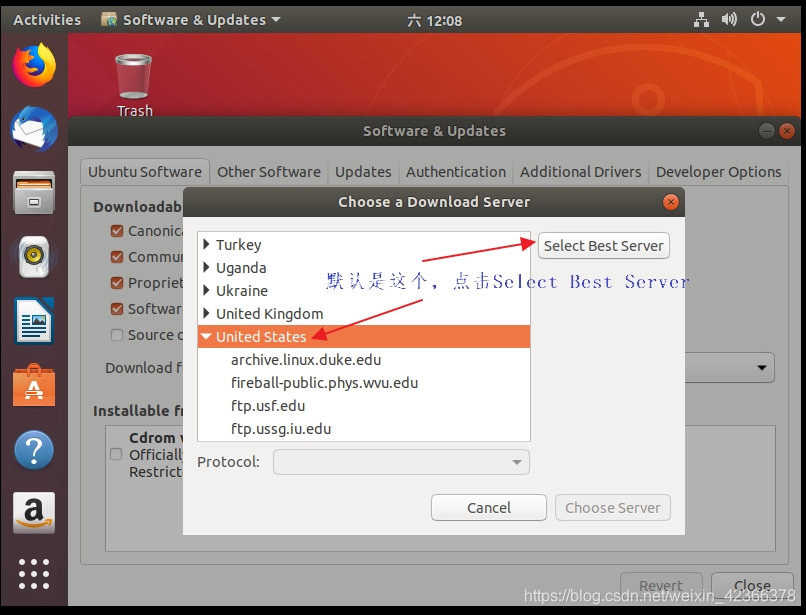The height and width of the screenshot is (615, 806).
Task: Open the Files manager dock icon
Action: coord(34,193)
